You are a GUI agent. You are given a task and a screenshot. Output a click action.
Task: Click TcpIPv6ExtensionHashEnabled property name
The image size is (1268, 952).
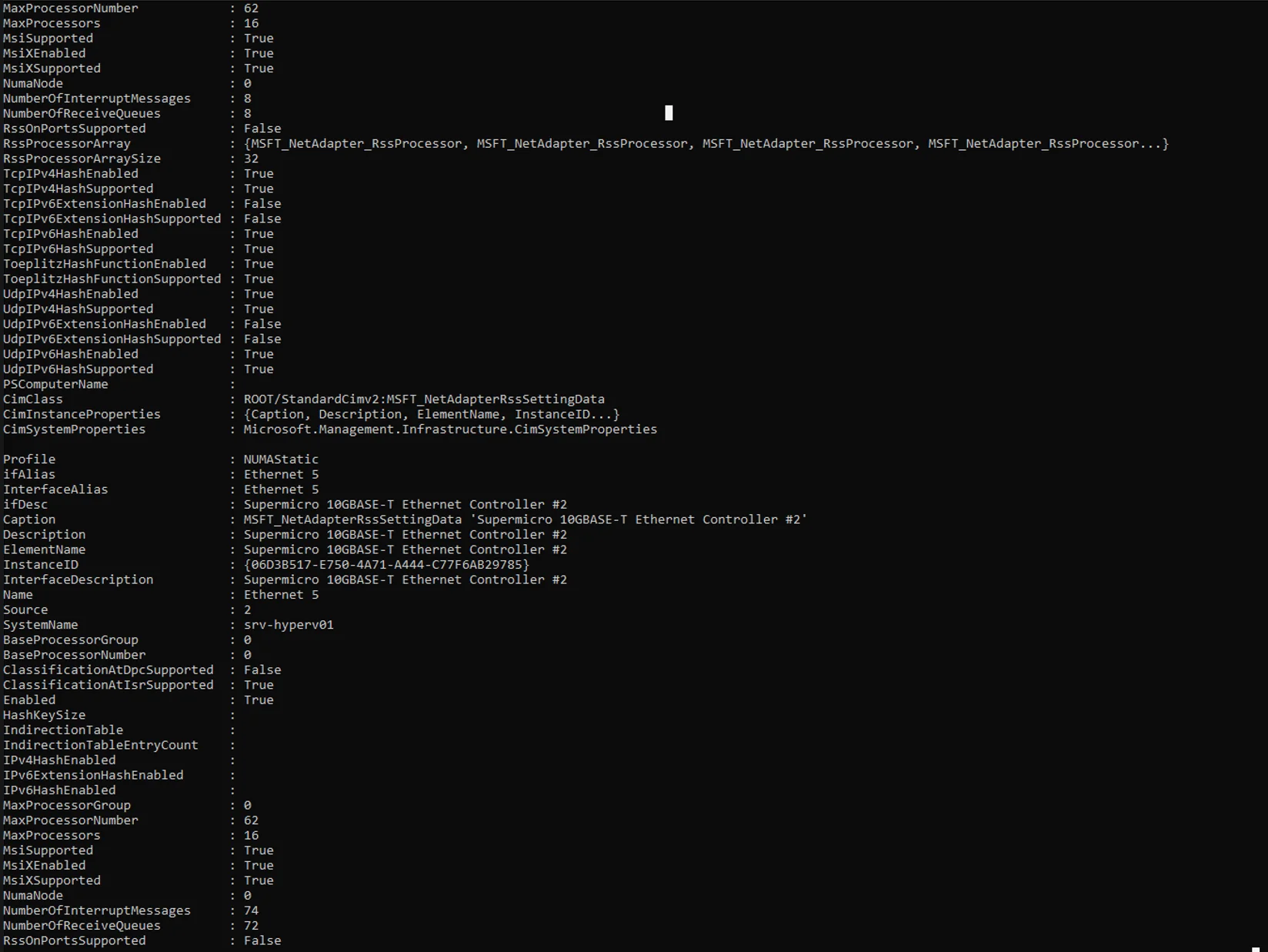coord(105,203)
